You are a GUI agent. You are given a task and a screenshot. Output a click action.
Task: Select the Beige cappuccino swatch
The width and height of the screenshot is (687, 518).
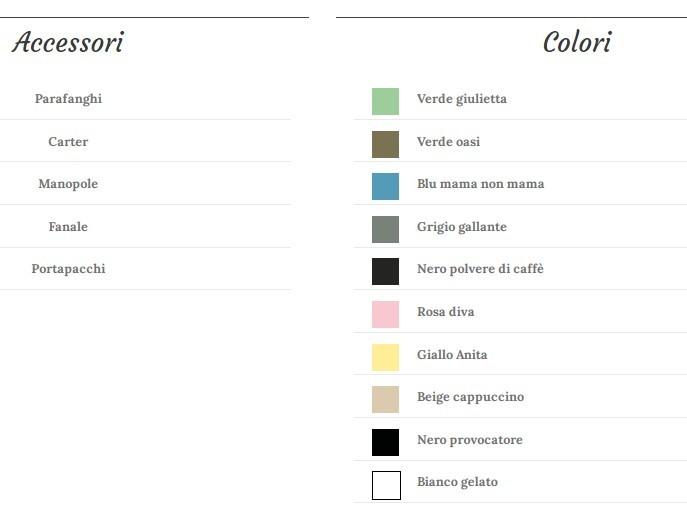(385, 399)
